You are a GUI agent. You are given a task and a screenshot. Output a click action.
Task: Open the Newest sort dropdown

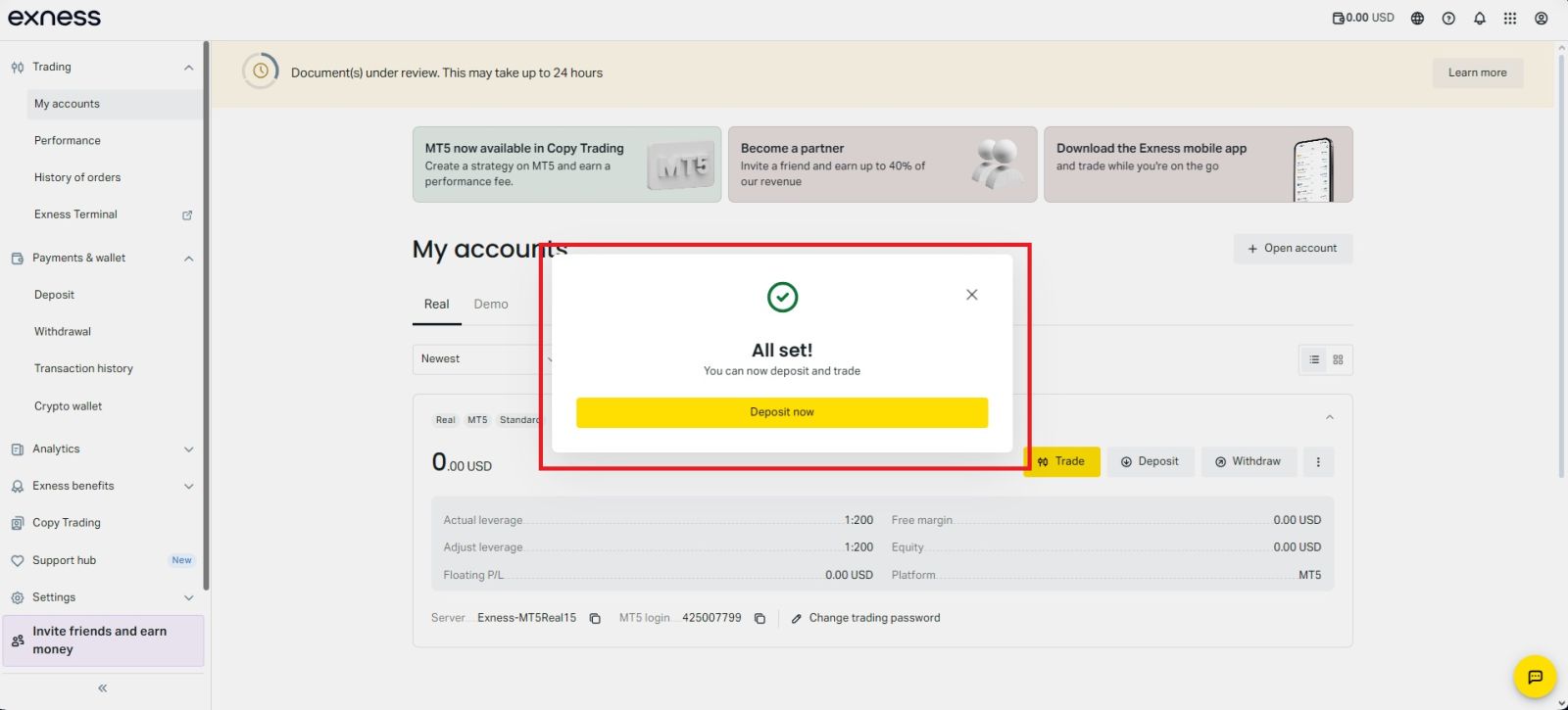[x=480, y=358]
